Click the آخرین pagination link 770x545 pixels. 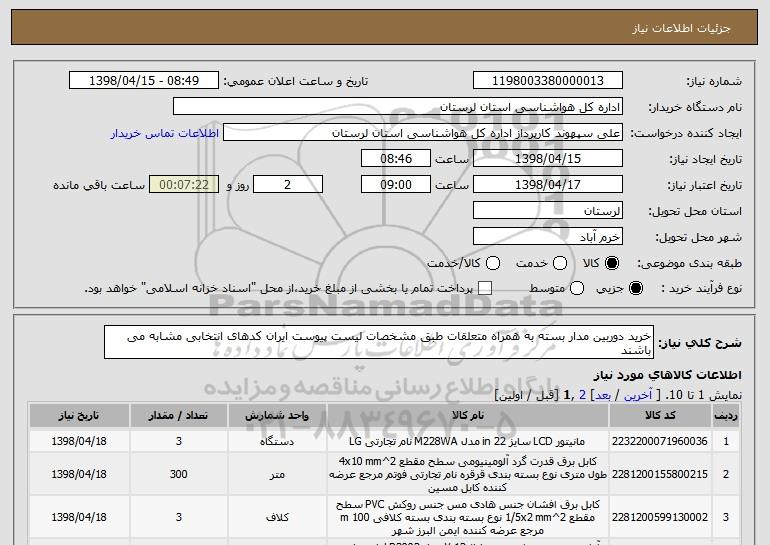pos(638,395)
